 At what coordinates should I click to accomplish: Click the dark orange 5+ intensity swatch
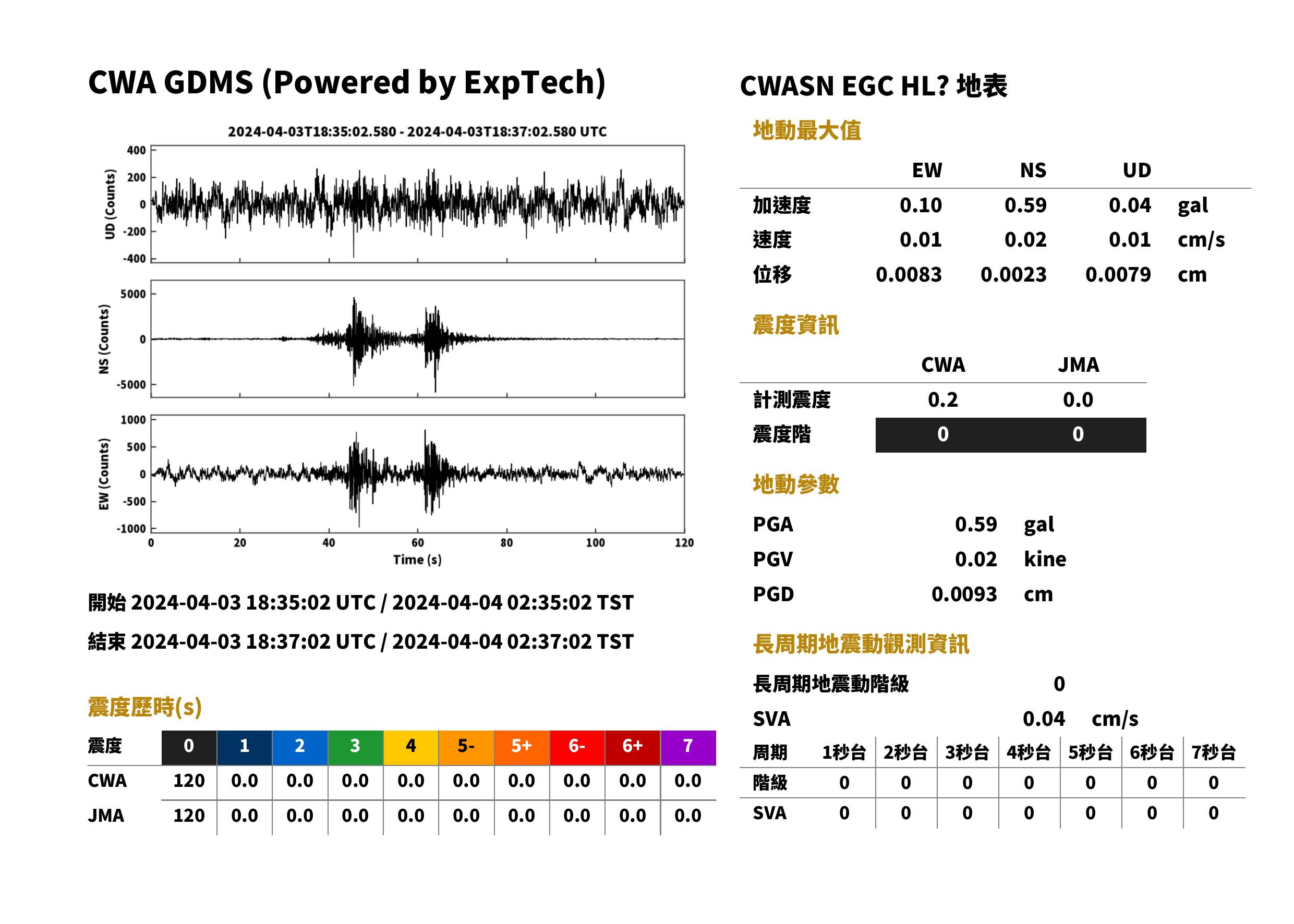point(521,747)
